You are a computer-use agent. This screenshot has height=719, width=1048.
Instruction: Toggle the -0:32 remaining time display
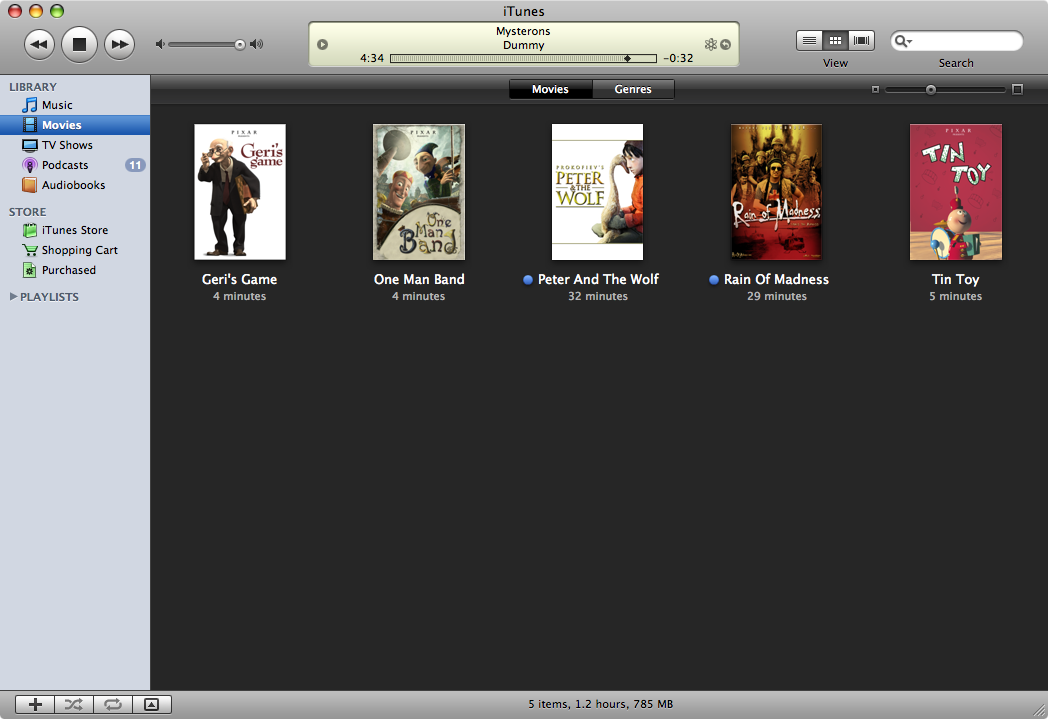(x=678, y=58)
